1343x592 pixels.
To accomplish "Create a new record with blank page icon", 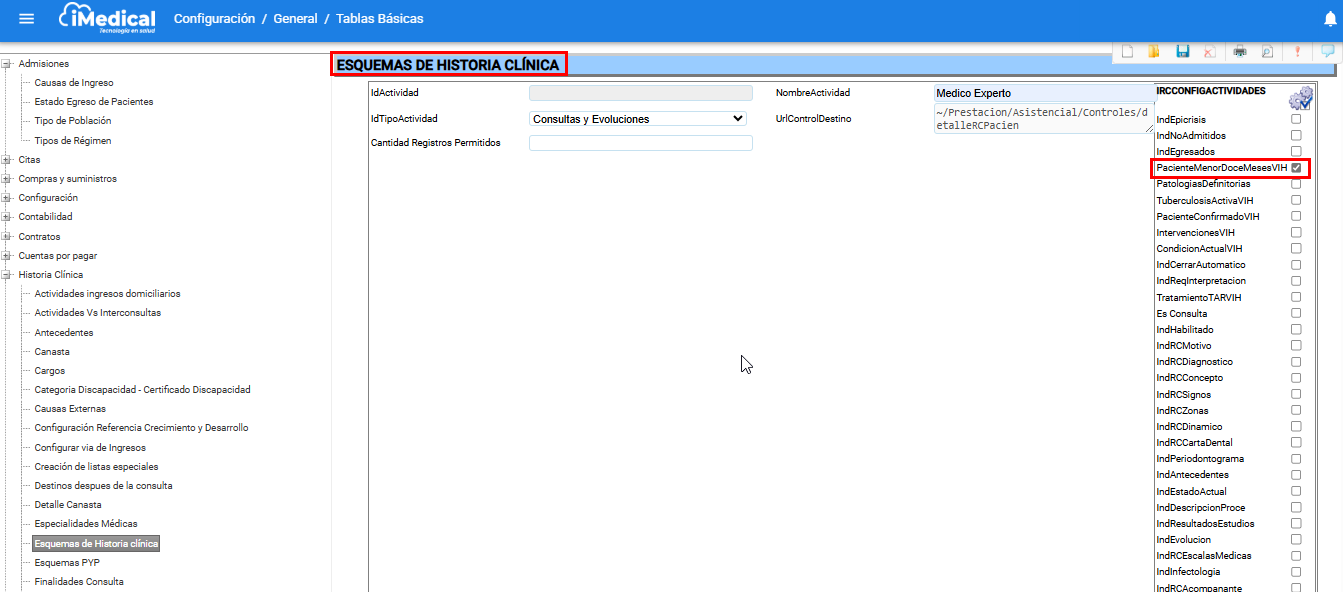I will point(1127,52).
